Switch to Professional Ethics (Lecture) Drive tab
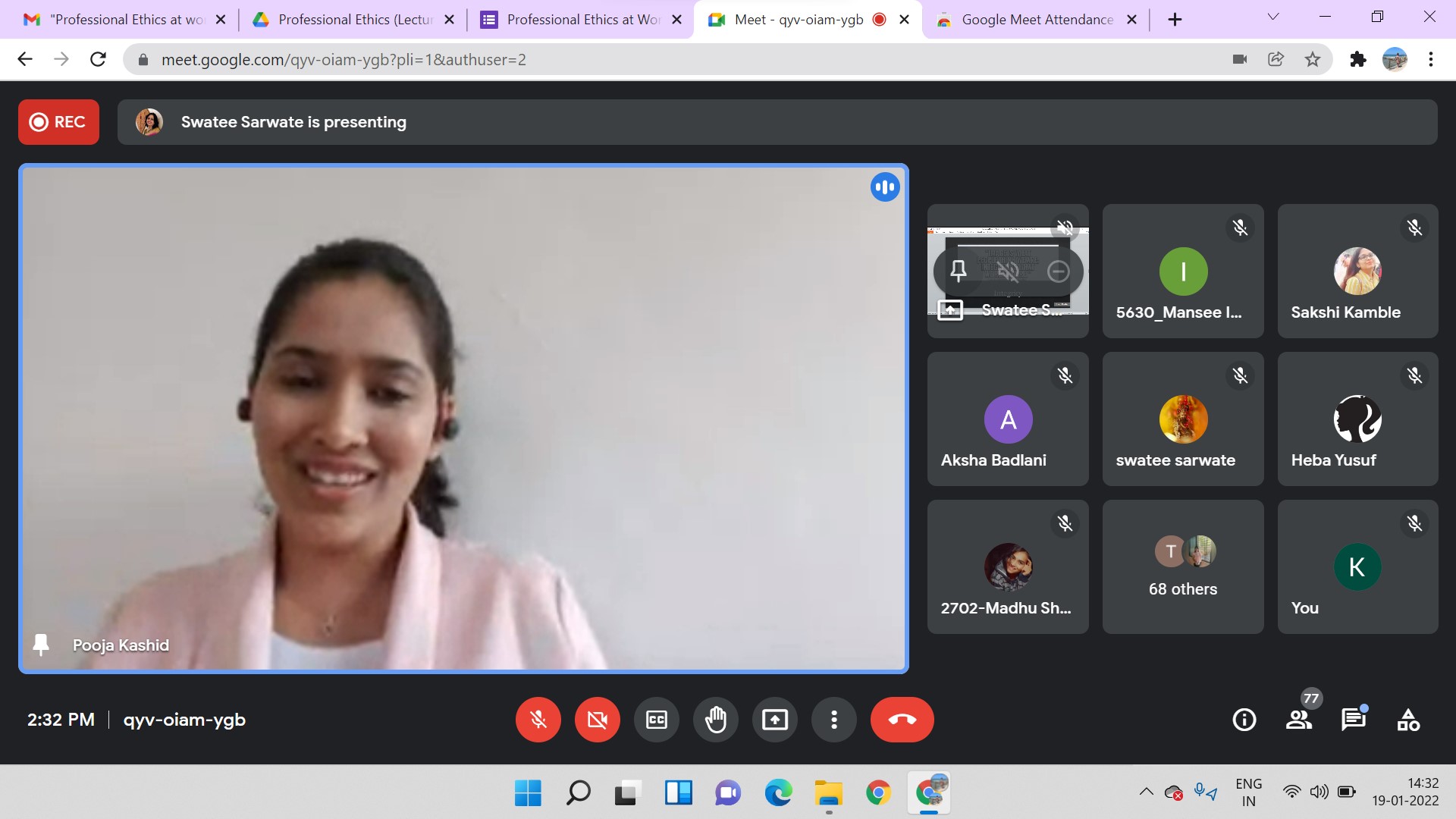This screenshot has height=819, width=1456. pyautogui.click(x=354, y=20)
